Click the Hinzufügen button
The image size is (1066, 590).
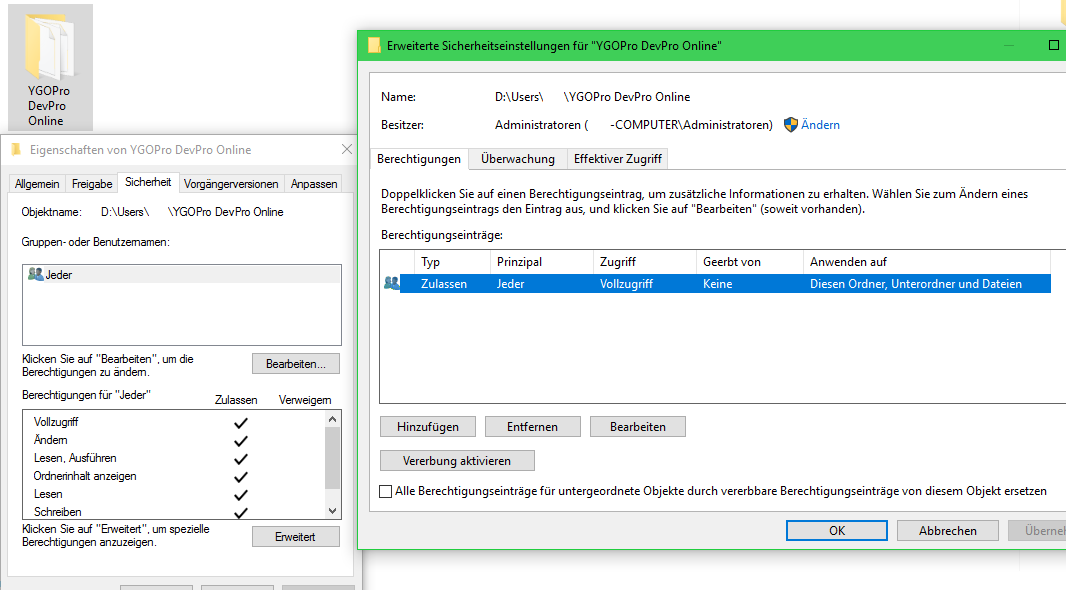pyautogui.click(x=428, y=427)
